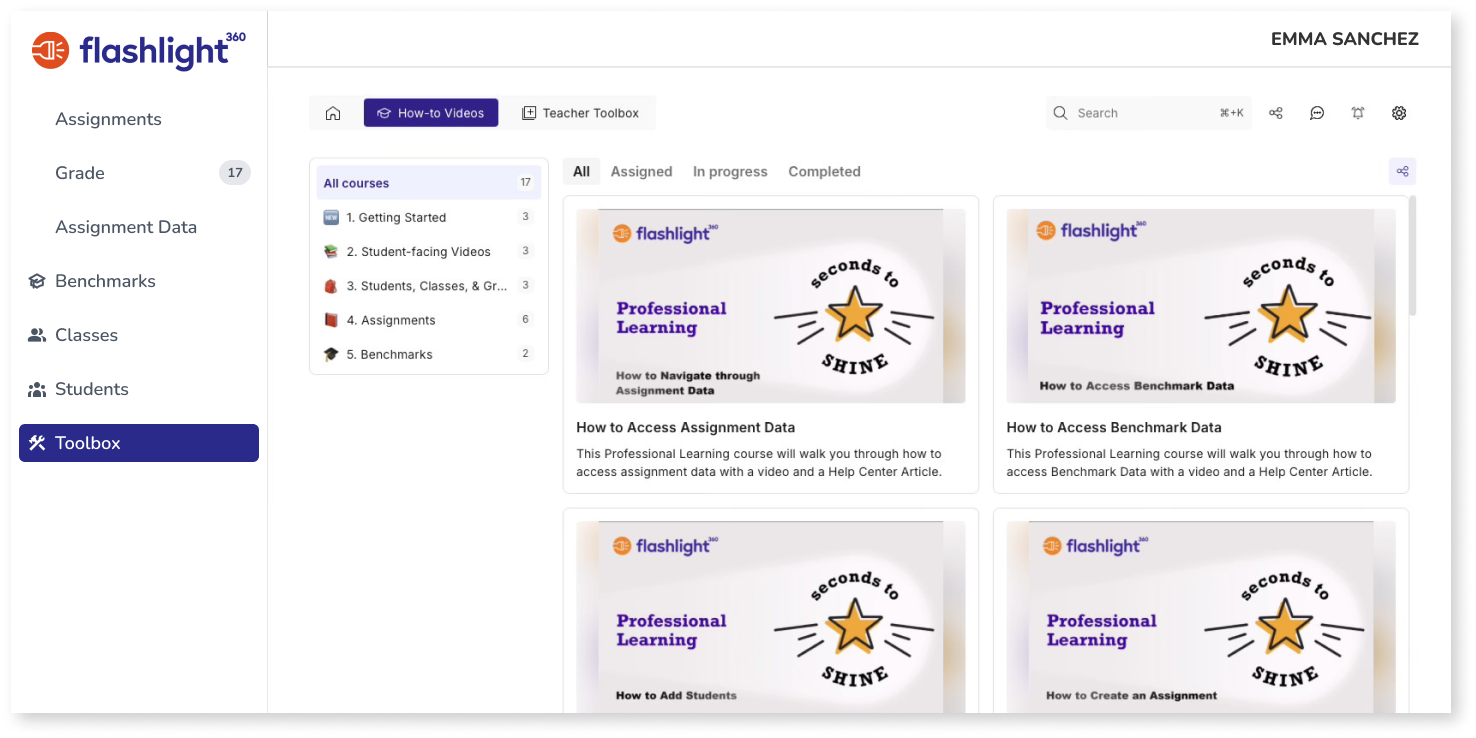Open the 1. Getting Started category

tap(429, 217)
